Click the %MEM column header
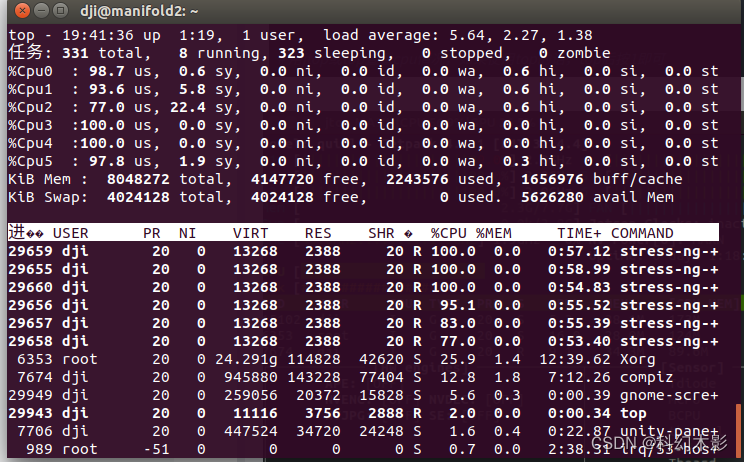The width and height of the screenshot is (744, 462). click(x=494, y=233)
